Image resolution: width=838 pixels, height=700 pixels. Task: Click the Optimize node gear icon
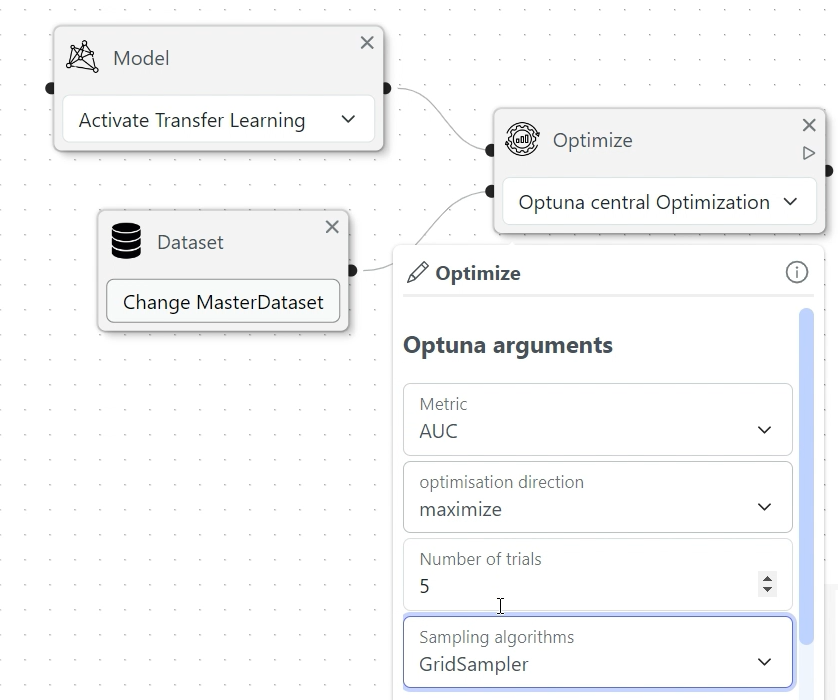coord(522,140)
